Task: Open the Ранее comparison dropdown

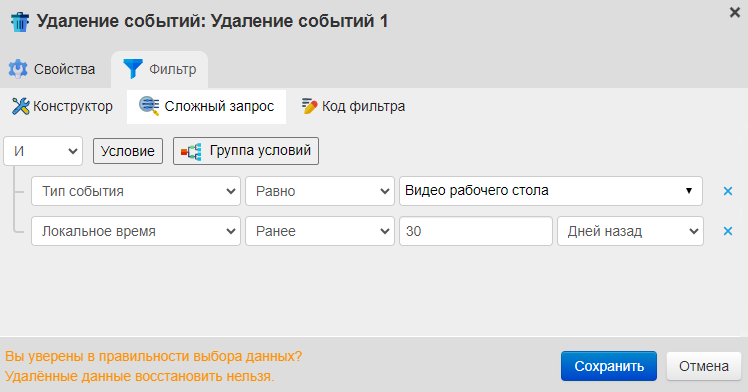Action: tap(320, 231)
